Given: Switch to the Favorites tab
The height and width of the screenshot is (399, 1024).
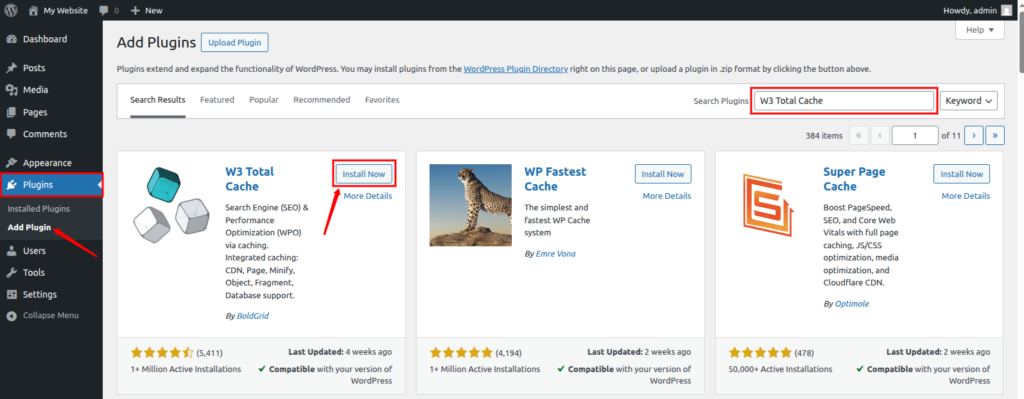Looking at the screenshot, I should tap(382, 100).
